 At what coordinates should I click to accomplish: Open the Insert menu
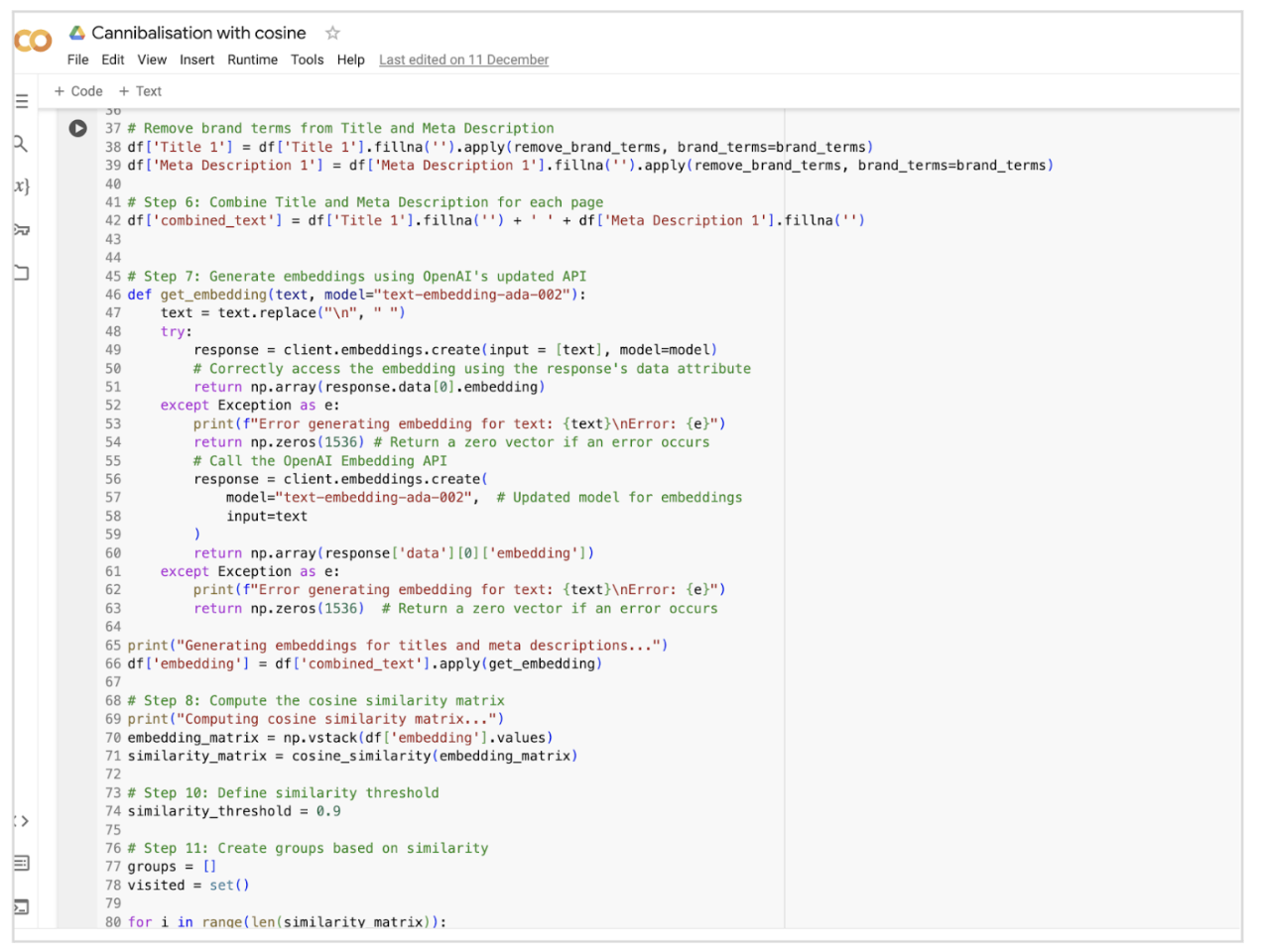[196, 59]
